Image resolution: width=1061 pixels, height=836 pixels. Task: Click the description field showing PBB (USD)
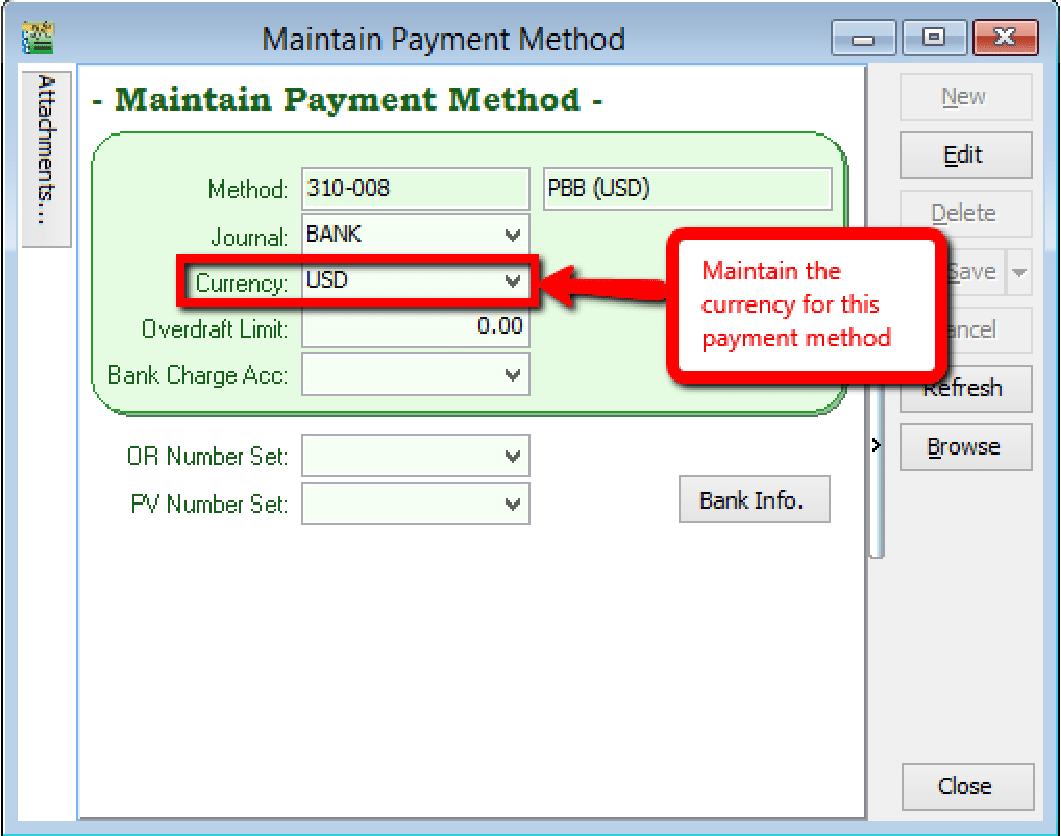[687, 189]
